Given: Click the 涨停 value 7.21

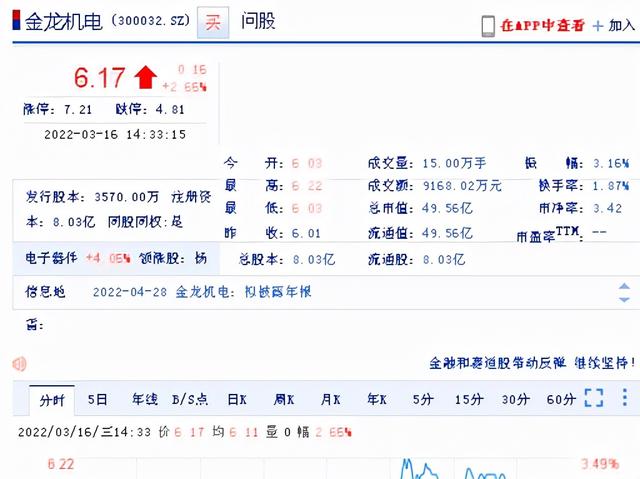Looking at the screenshot, I should click(78, 109).
